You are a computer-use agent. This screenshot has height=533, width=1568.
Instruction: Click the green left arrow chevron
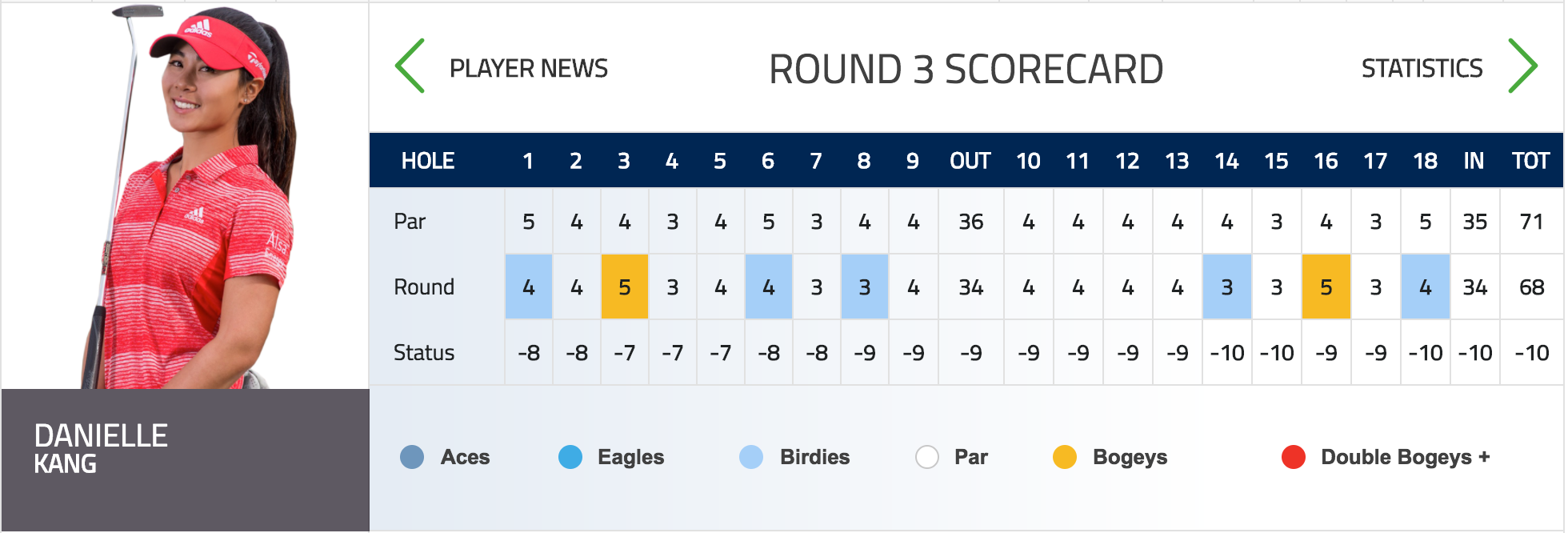(x=410, y=66)
